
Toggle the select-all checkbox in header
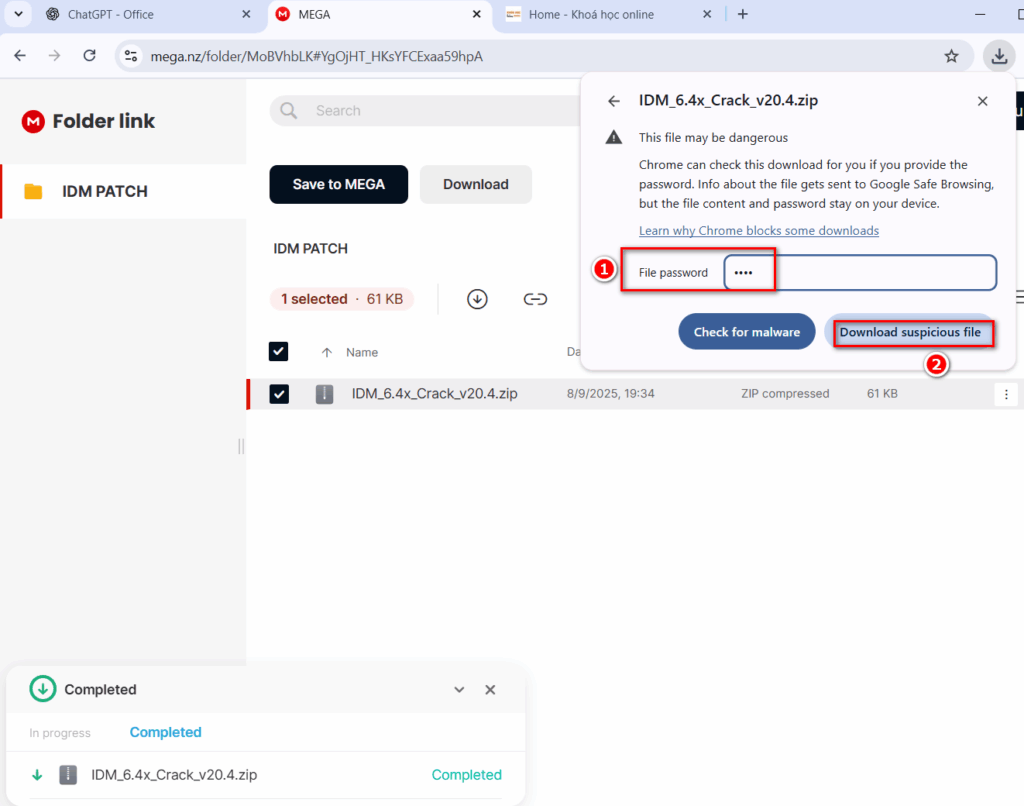278,351
